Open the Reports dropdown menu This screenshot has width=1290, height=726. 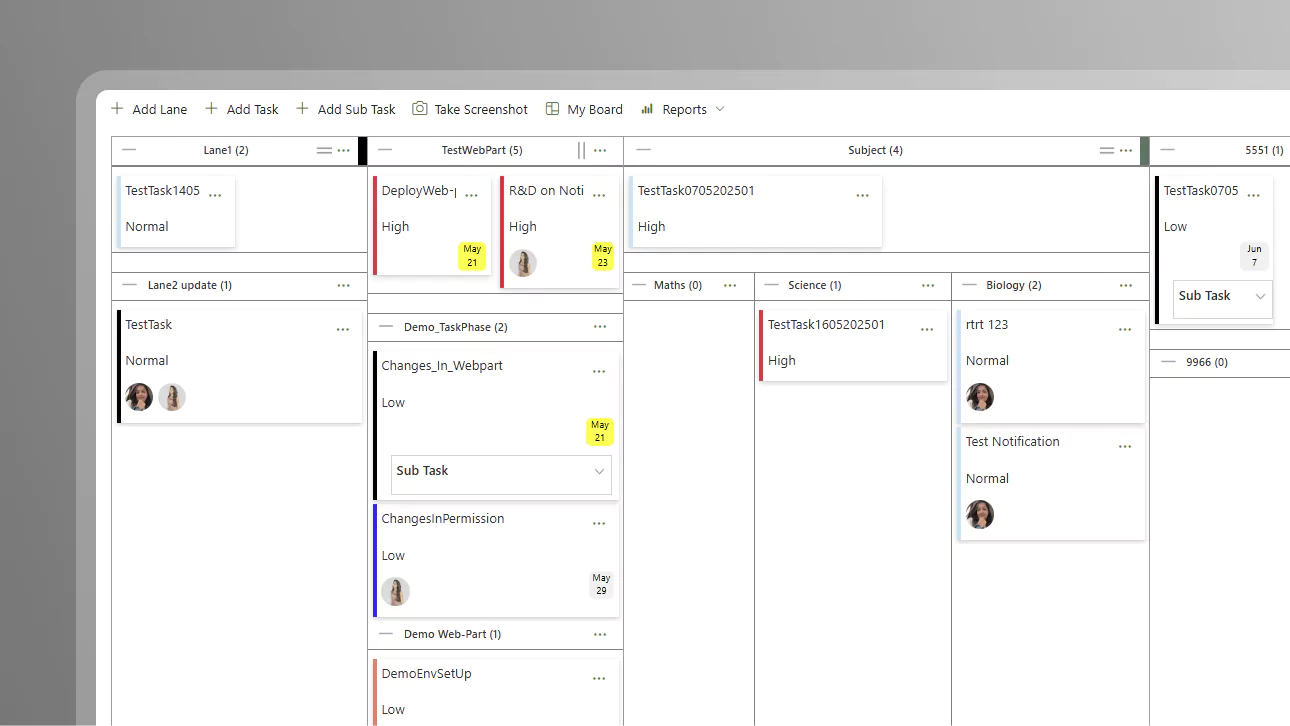click(683, 109)
